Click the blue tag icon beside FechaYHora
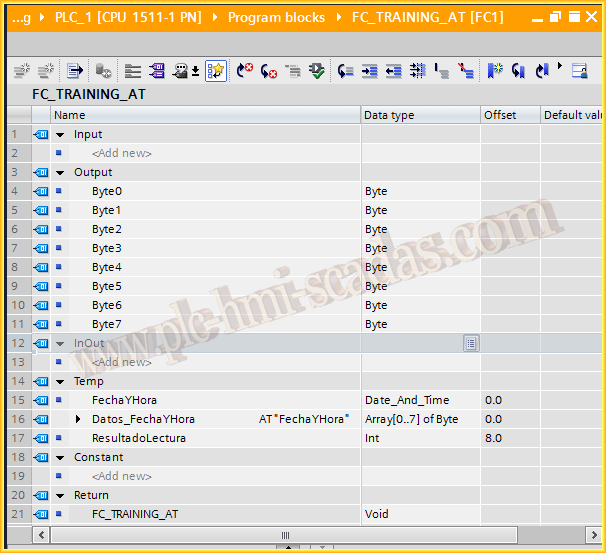This screenshot has width=606, height=553. (x=41, y=400)
